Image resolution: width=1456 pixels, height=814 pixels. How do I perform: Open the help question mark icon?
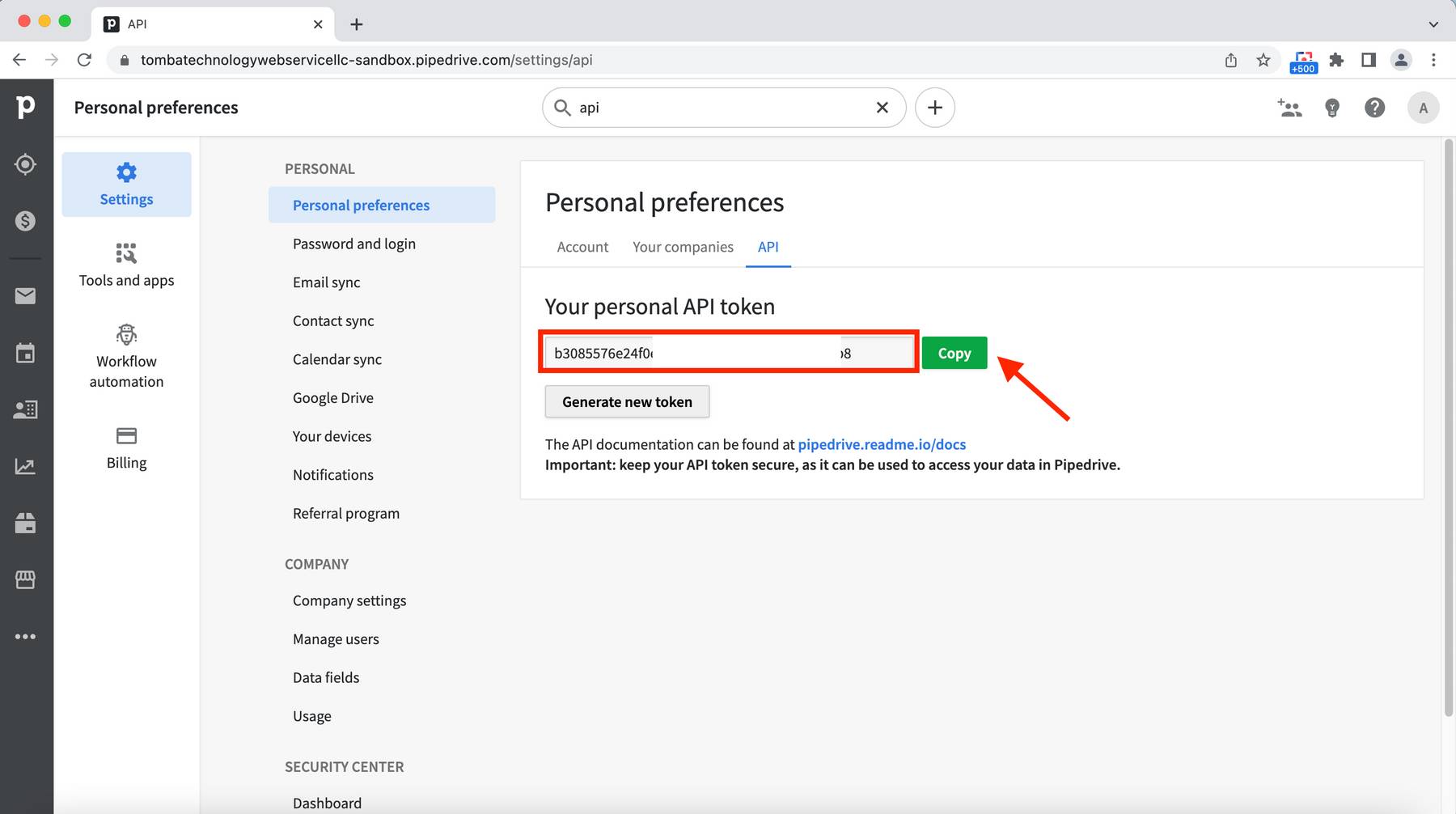1374,108
